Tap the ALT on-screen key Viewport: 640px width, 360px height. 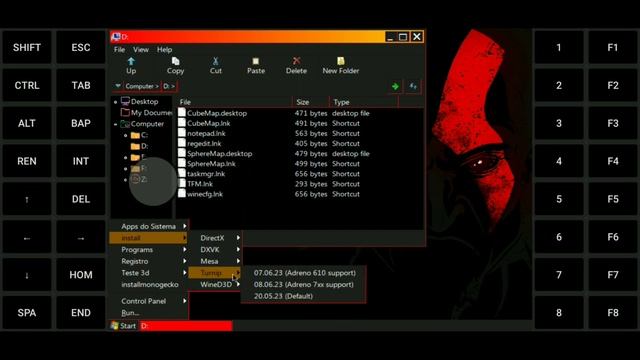point(27,123)
